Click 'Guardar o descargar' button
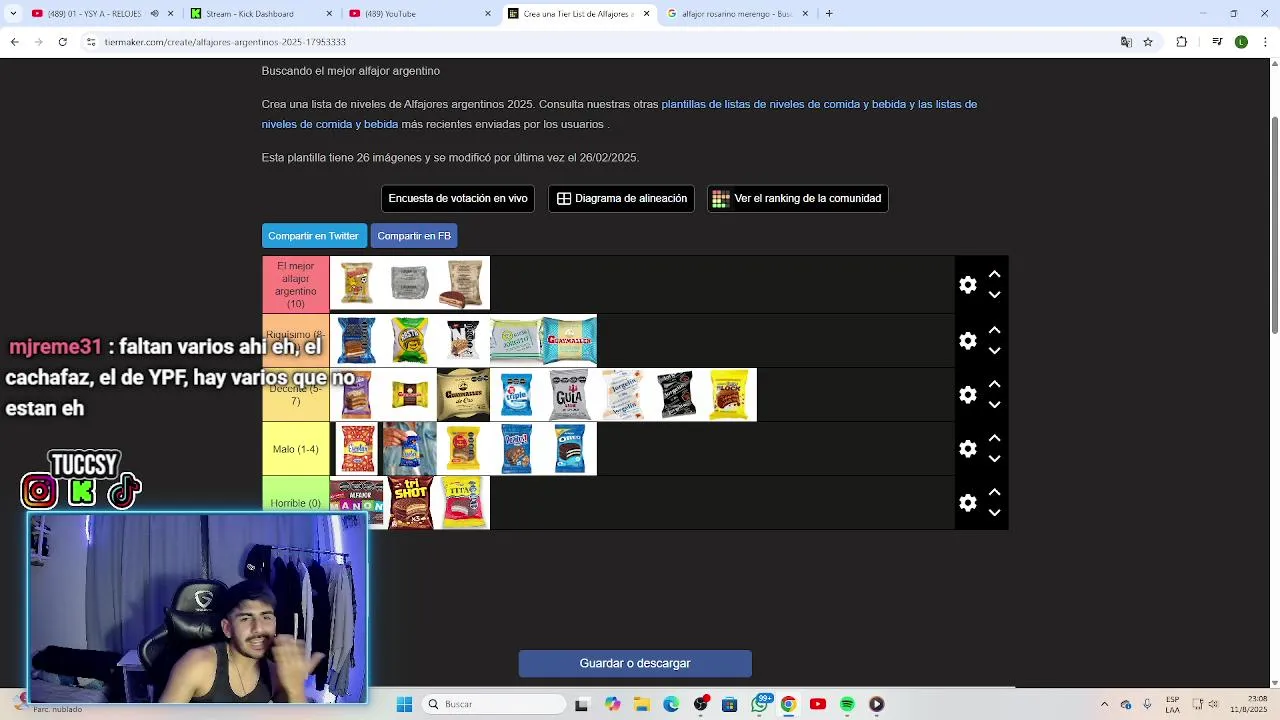This screenshot has height=720, width=1280. [635, 663]
